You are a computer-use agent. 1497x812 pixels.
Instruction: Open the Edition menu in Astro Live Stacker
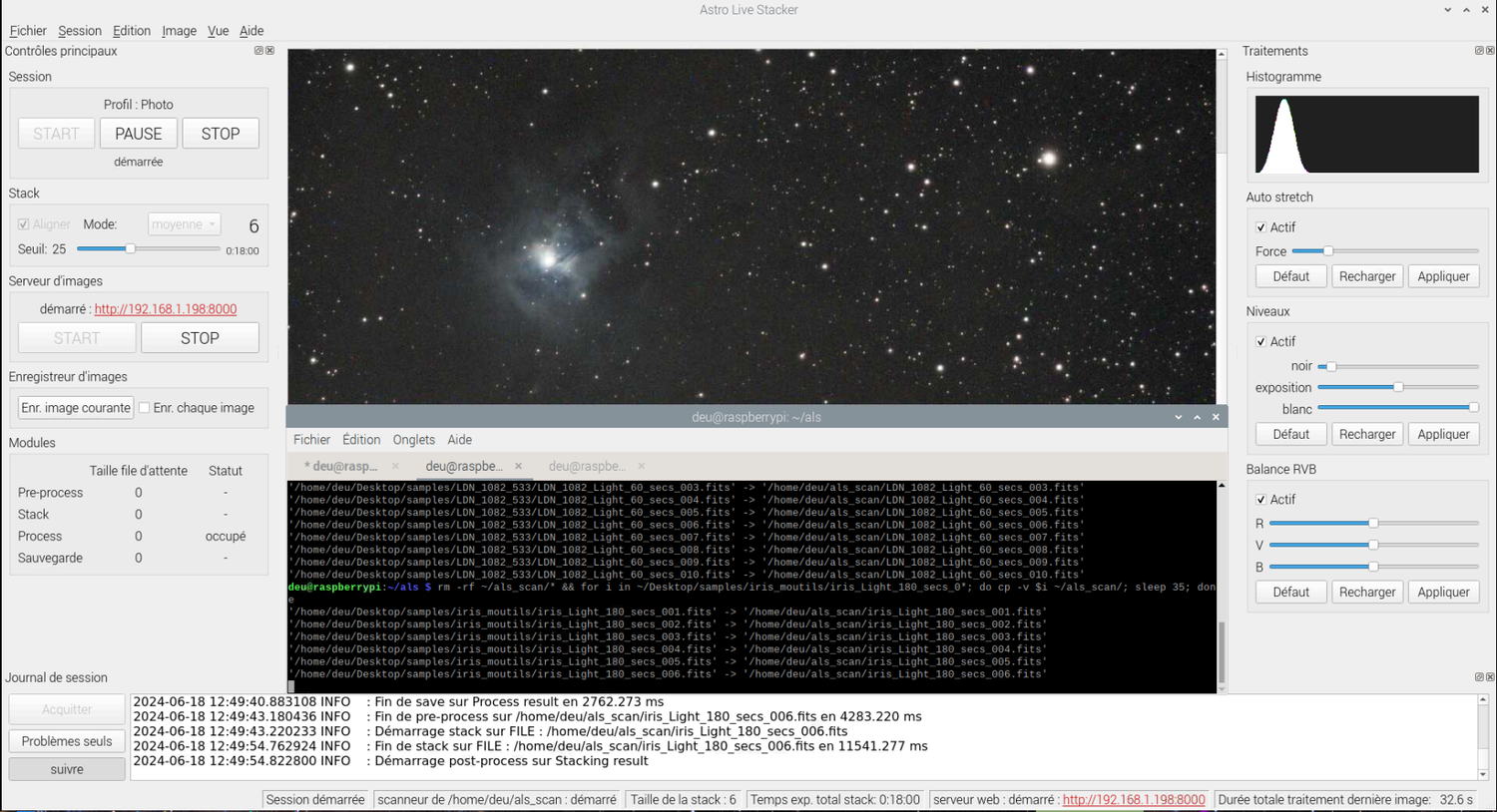[132, 31]
